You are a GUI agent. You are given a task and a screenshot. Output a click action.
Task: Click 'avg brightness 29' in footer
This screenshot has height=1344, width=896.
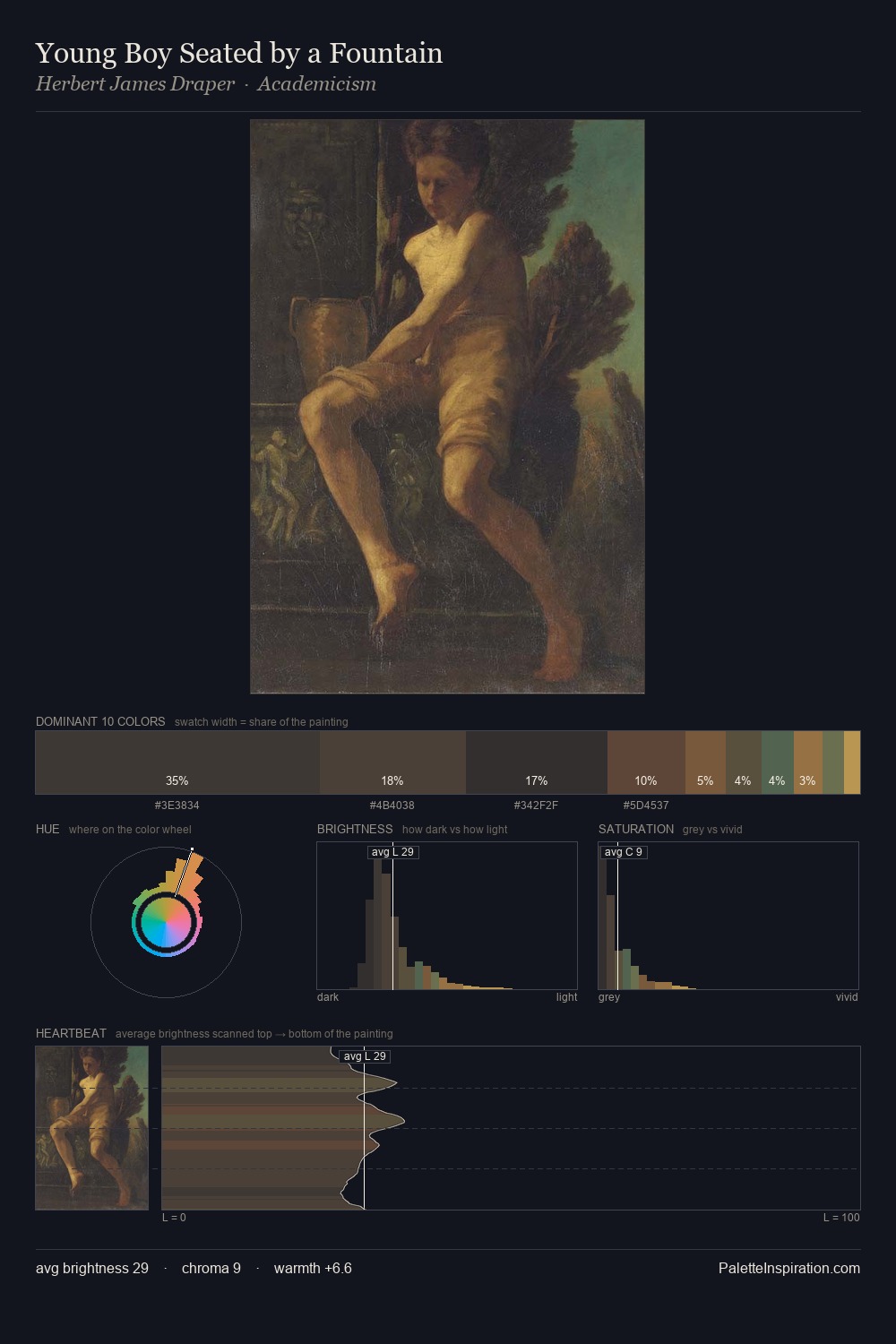coord(92,1269)
